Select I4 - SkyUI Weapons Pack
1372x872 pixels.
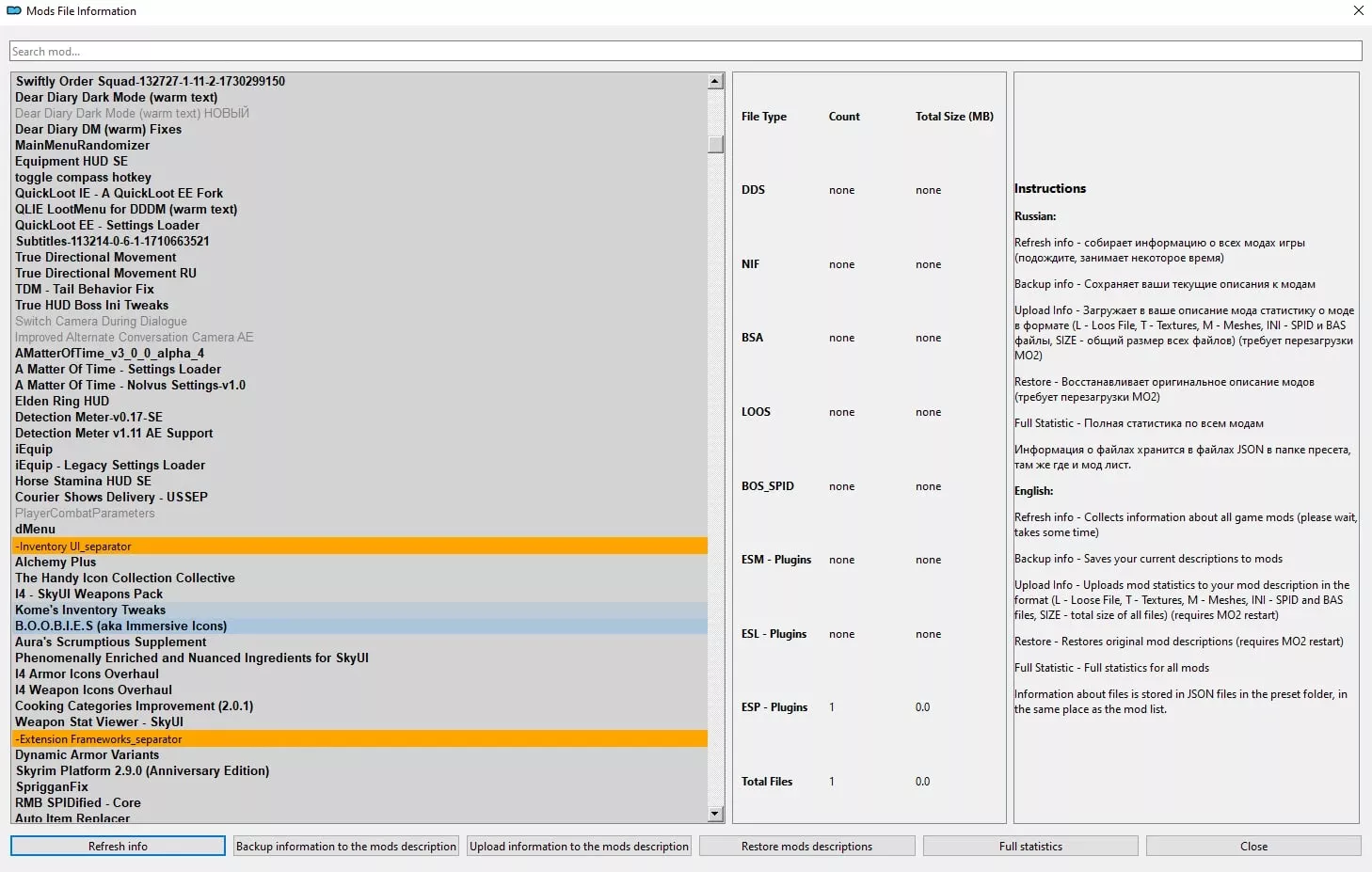(89, 594)
